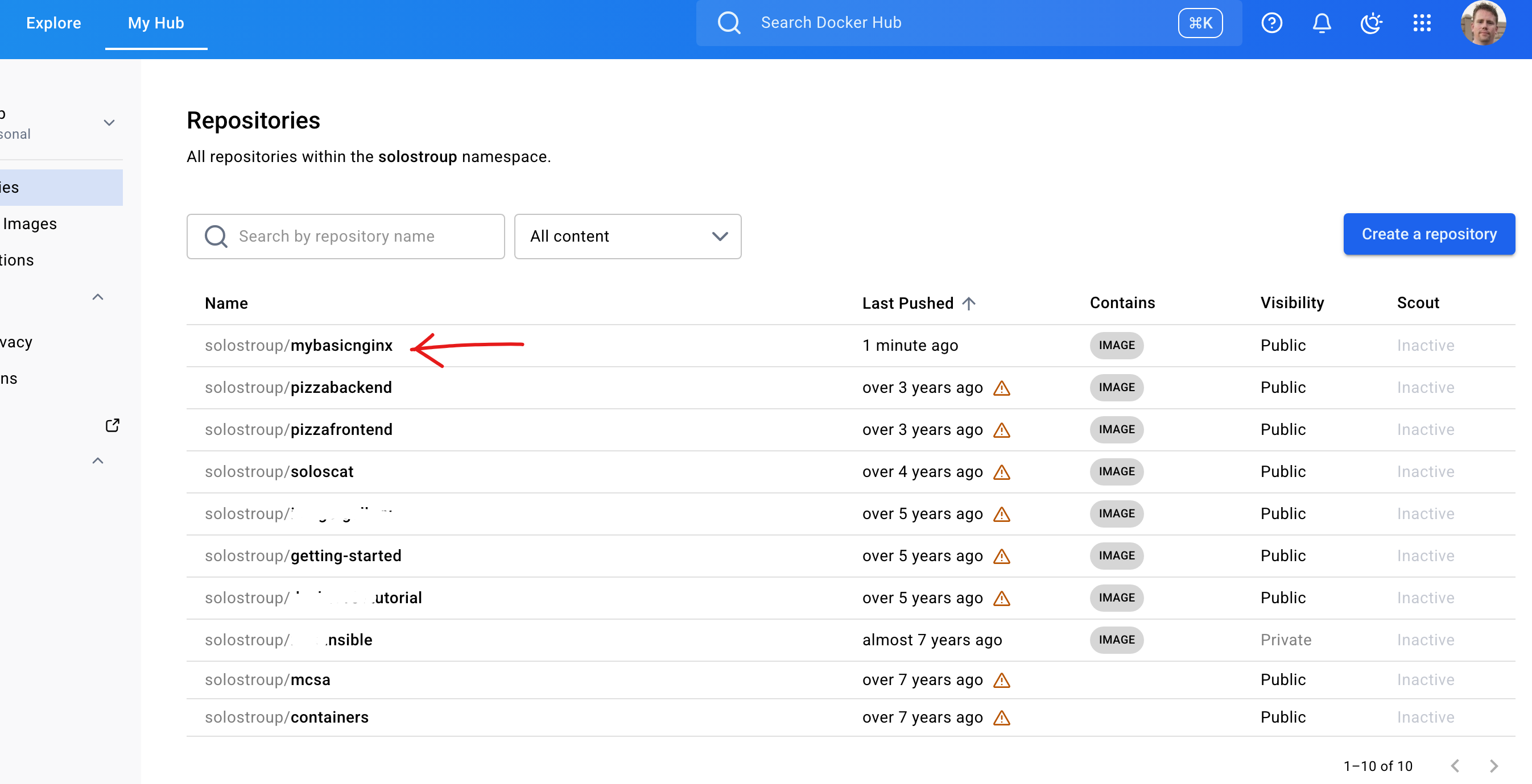1532x784 pixels.
Task: Click the warning icon for mcsa
Action: point(1001,680)
